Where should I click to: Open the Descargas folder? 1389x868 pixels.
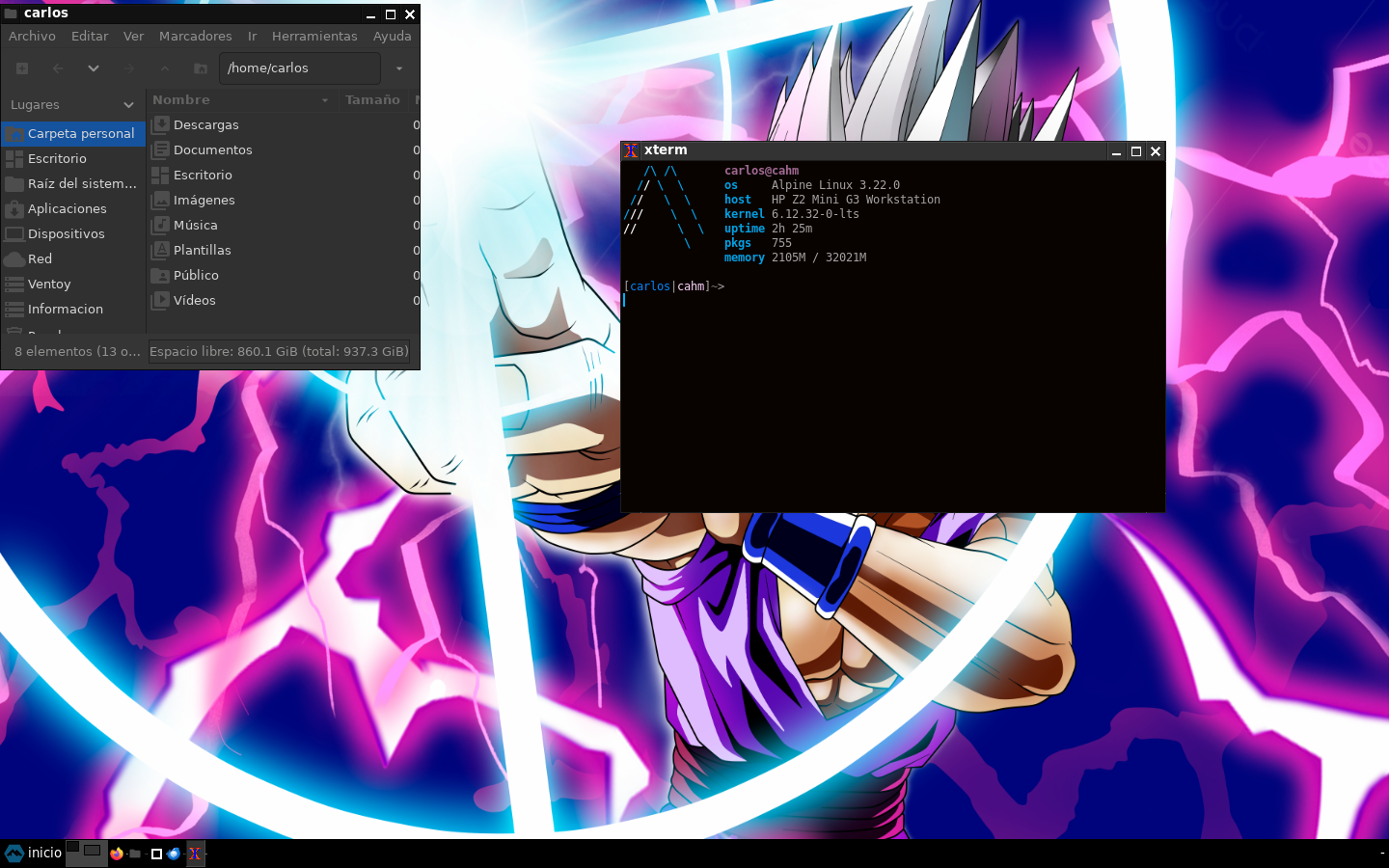(205, 125)
